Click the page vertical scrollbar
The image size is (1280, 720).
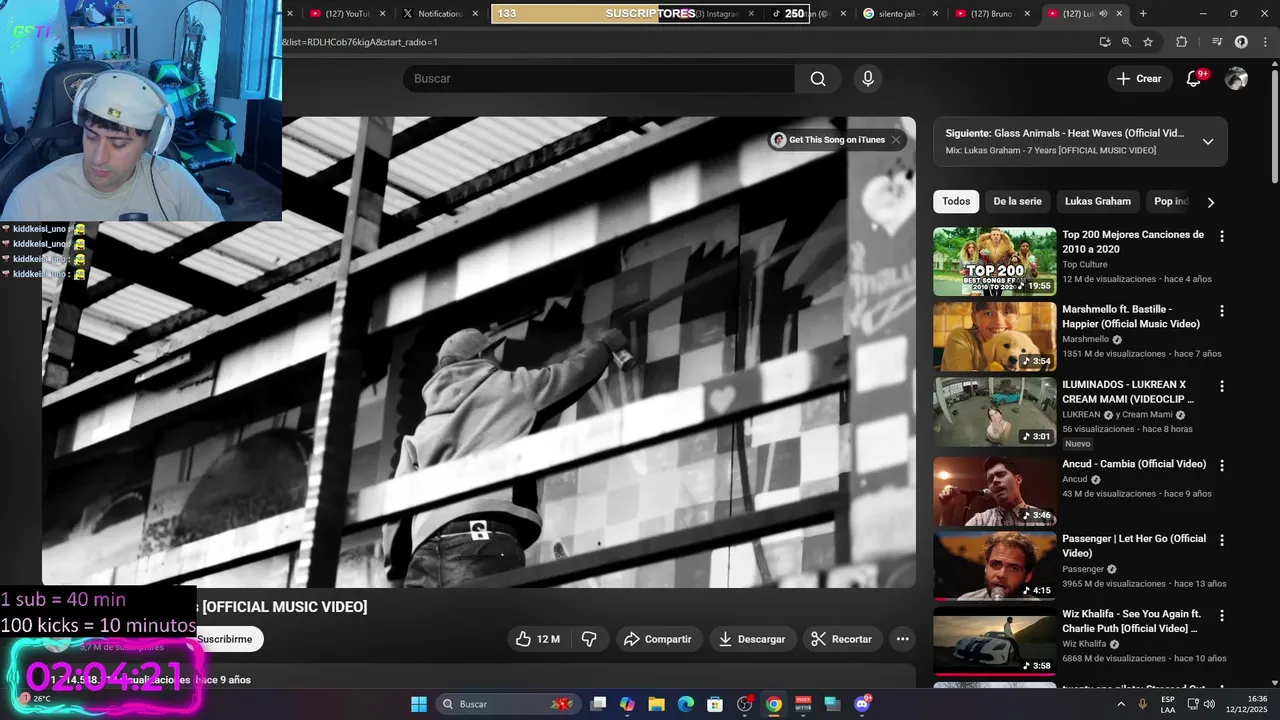coord(1274,125)
